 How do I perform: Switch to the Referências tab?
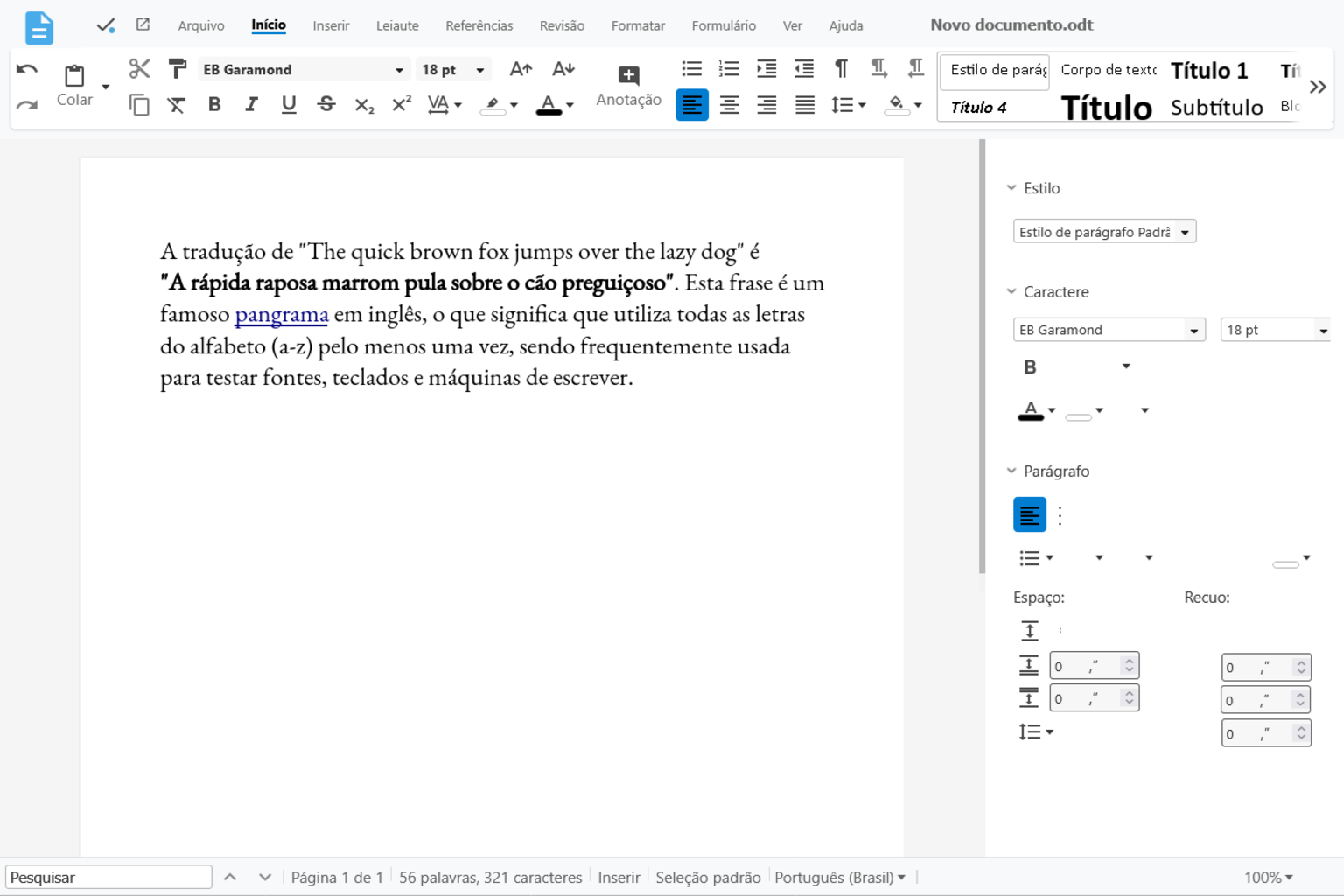(479, 25)
